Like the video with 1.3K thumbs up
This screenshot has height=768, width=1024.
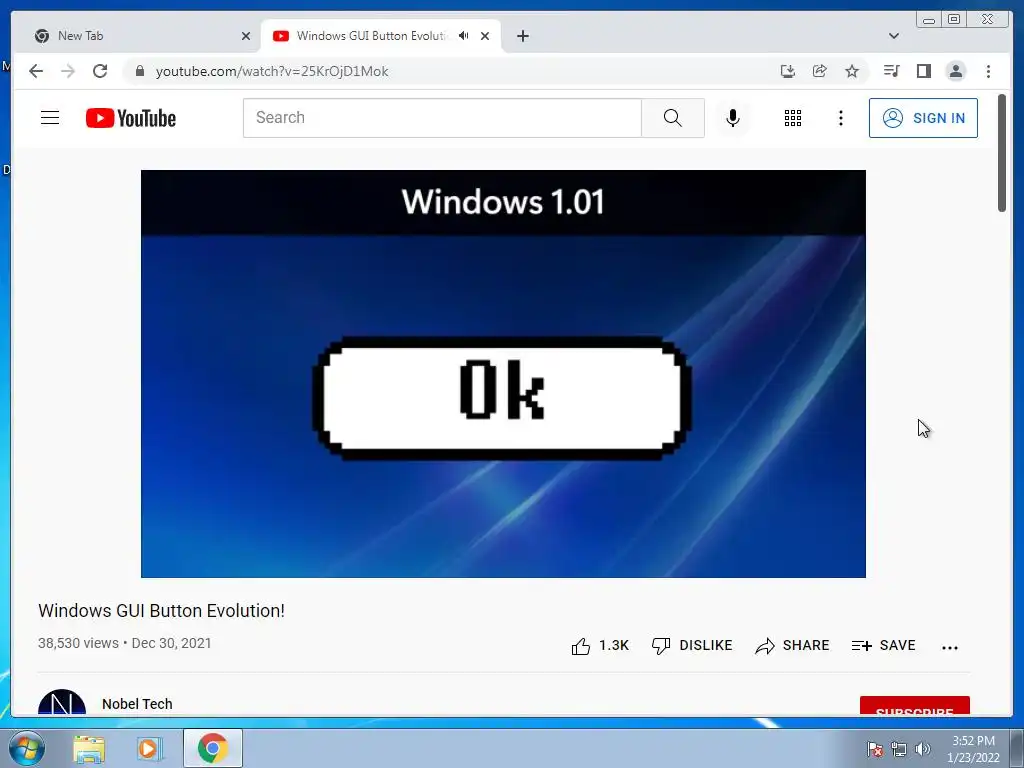coord(600,645)
